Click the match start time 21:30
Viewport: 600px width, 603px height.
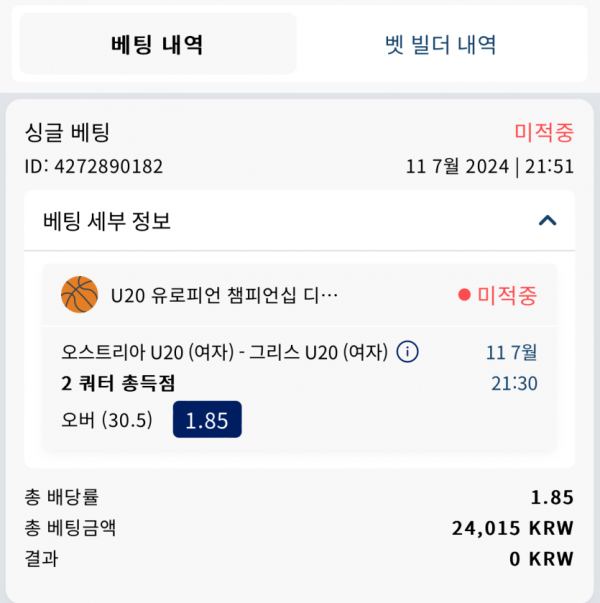(514, 383)
